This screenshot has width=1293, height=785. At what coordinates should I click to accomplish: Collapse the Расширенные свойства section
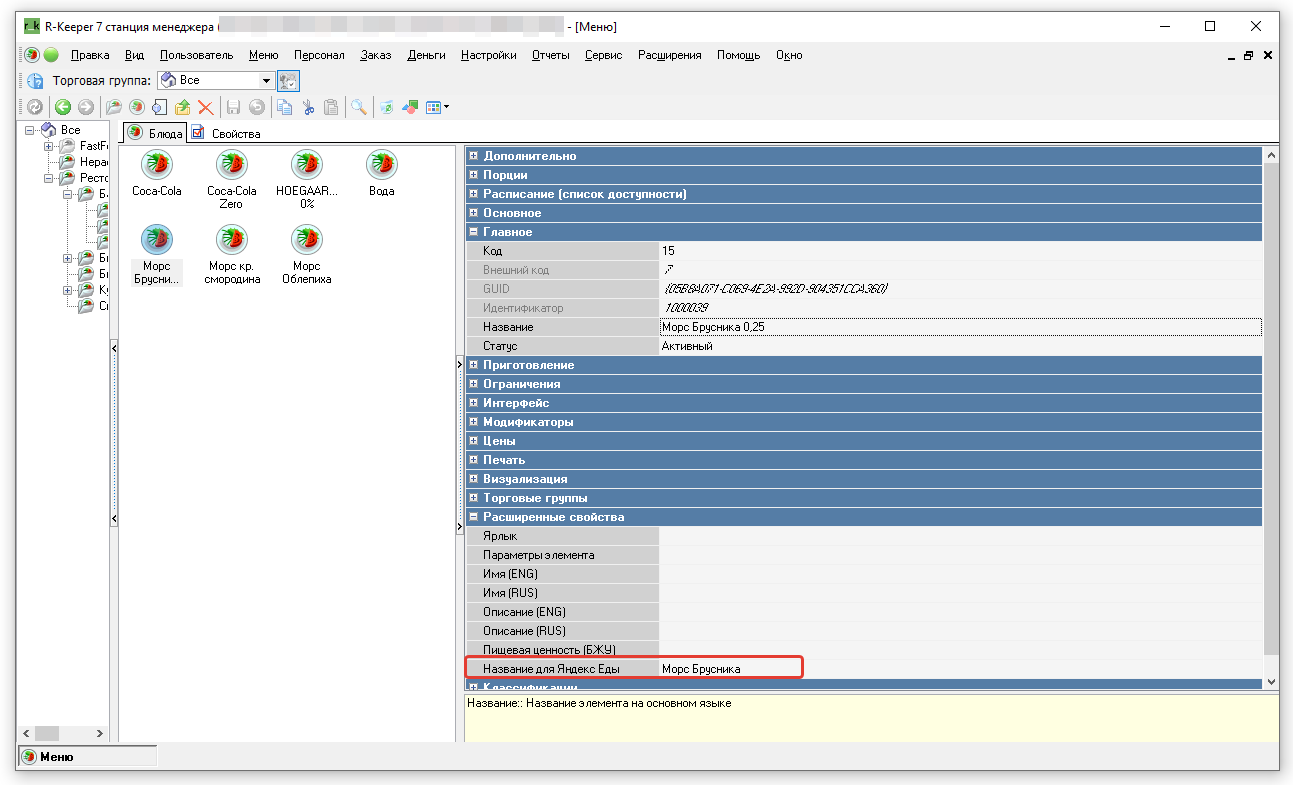point(474,517)
